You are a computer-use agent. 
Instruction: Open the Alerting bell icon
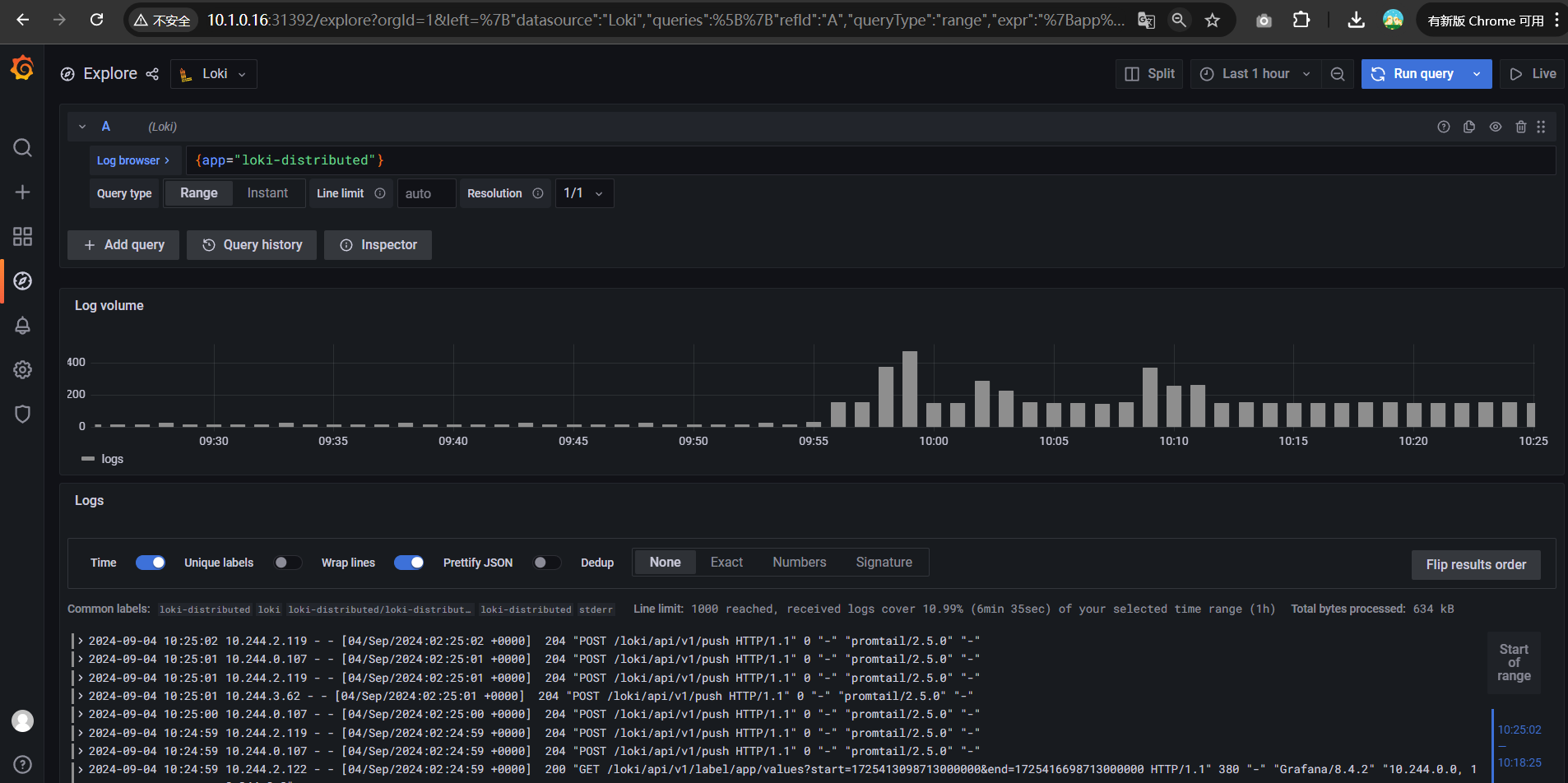(22, 326)
